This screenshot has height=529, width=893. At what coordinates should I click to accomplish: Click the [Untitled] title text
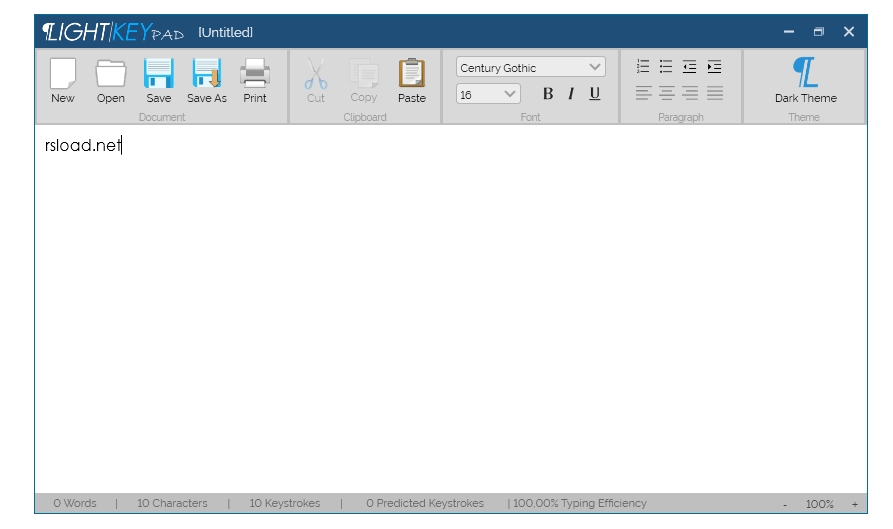pos(226,32)
